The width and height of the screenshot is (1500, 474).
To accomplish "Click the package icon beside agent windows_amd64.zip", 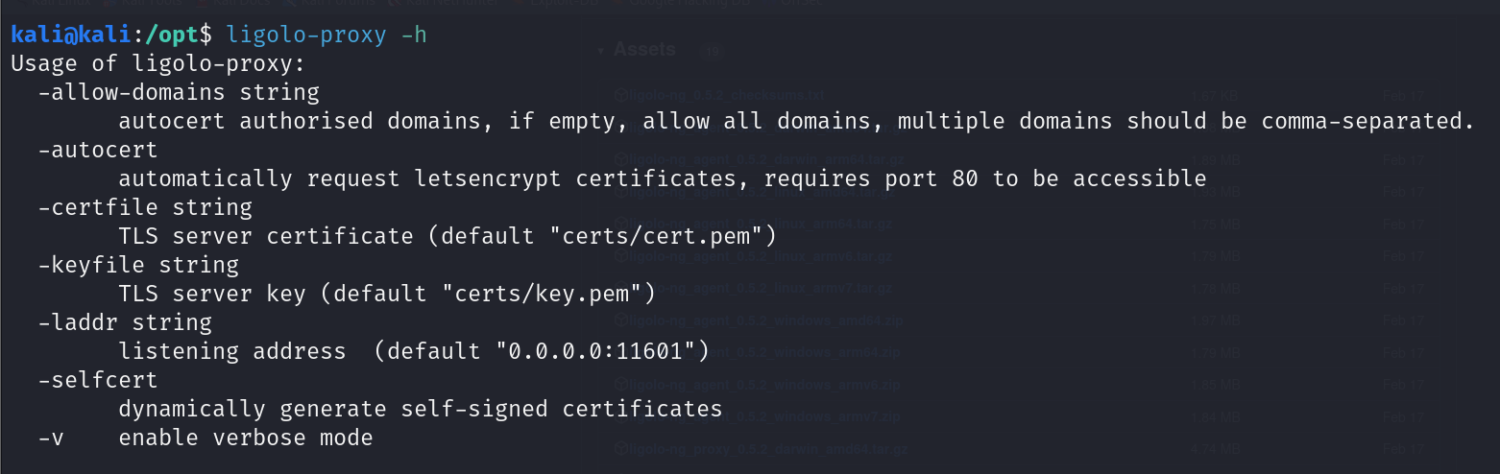I will tap(620, 320).
